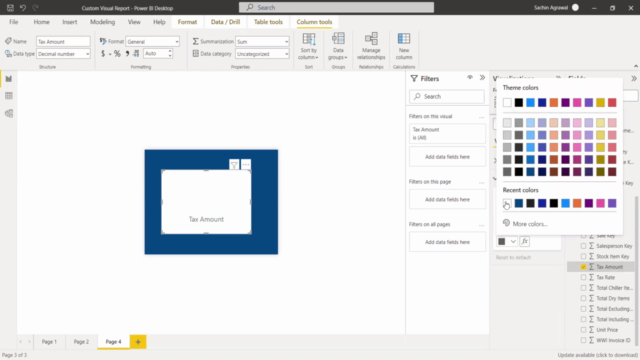Click the fx conditional formatting button
Viewport: 640px width, 360px height.
tap(524, 241)
